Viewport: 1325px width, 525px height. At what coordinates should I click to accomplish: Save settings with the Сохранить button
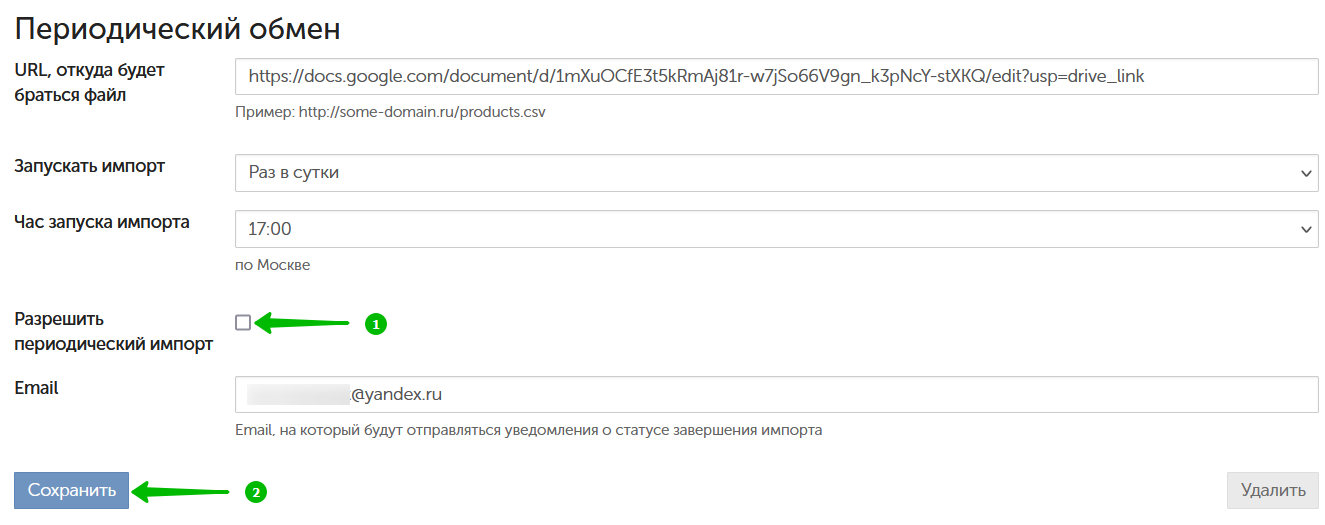click(71, 491)
